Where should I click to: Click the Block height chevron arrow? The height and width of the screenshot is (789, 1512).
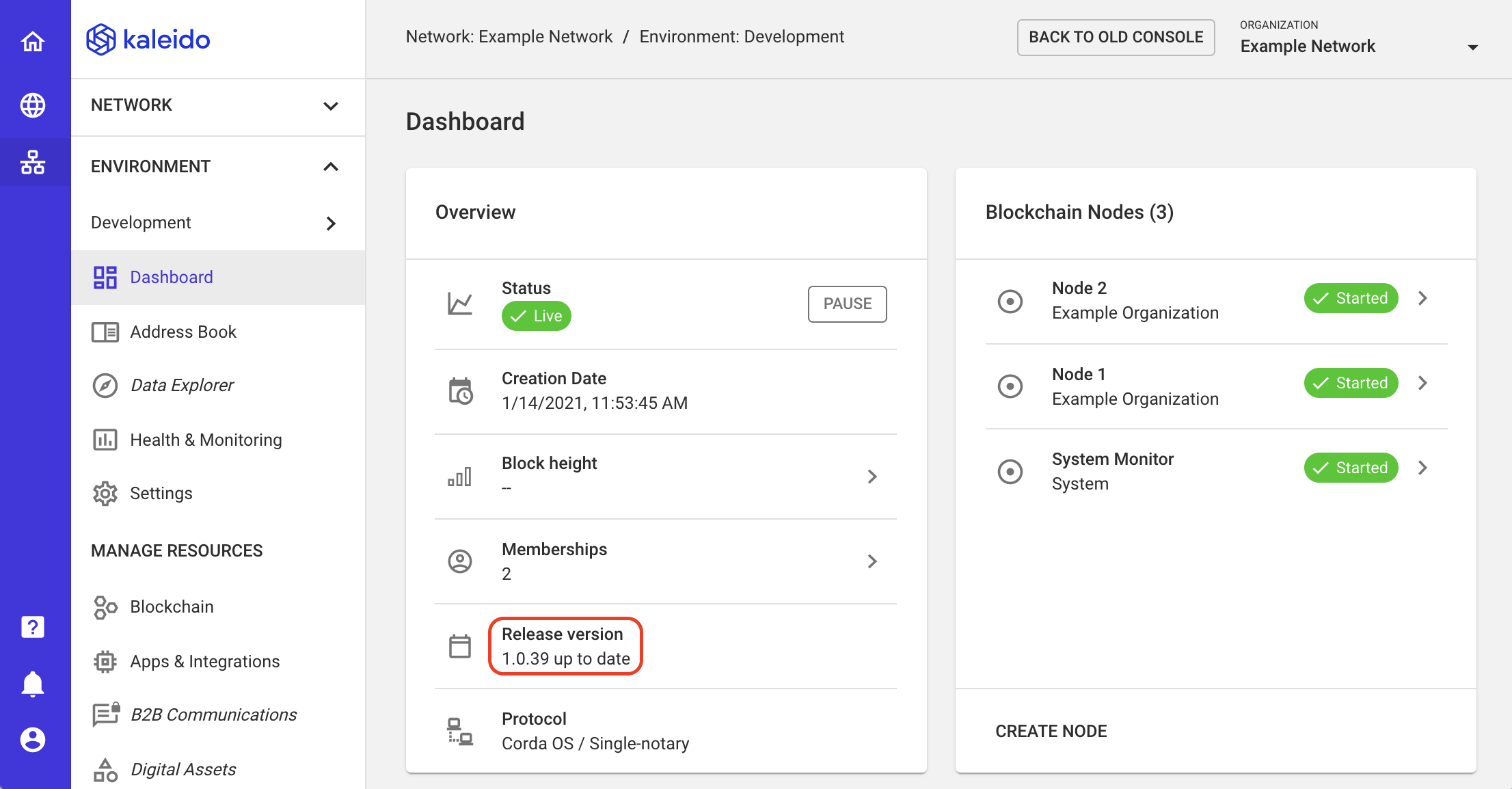click(871, 476)
